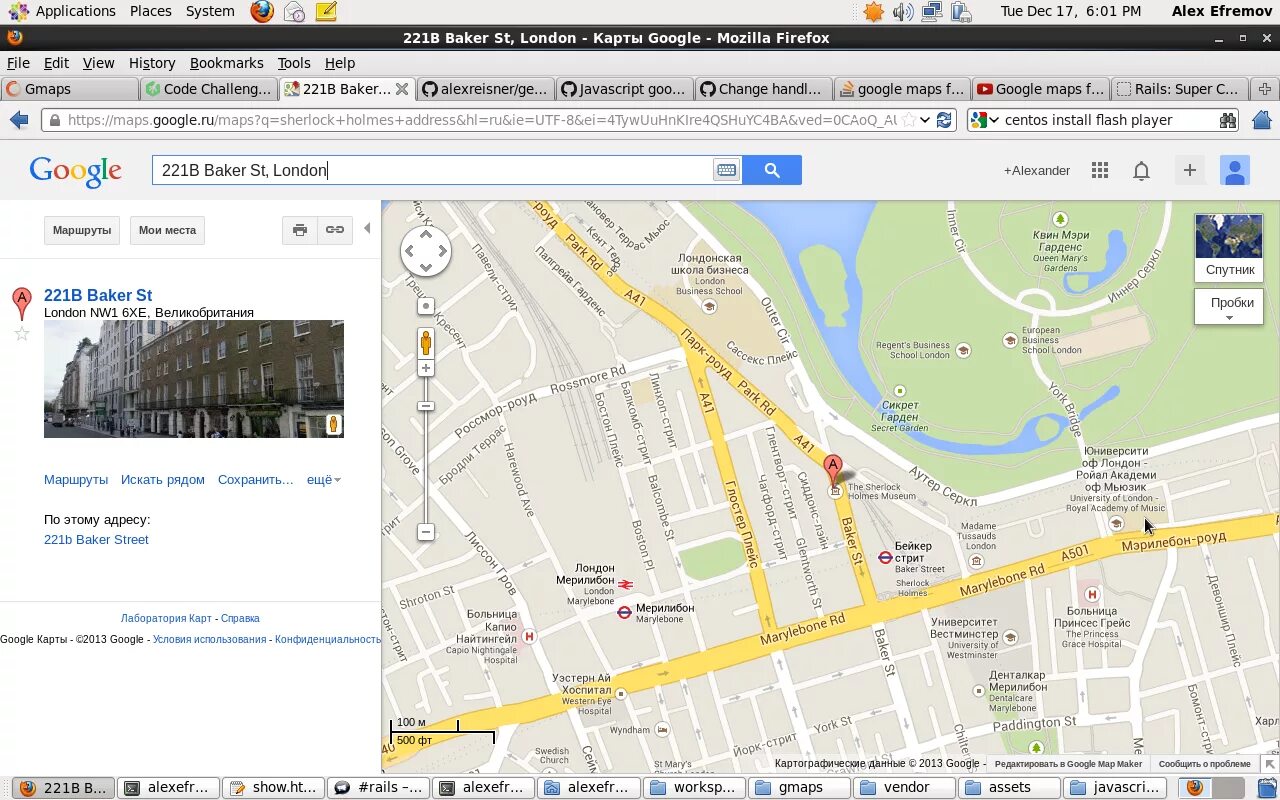Print the map using the printer icon

pyautogui.click(x=299, y=230)
